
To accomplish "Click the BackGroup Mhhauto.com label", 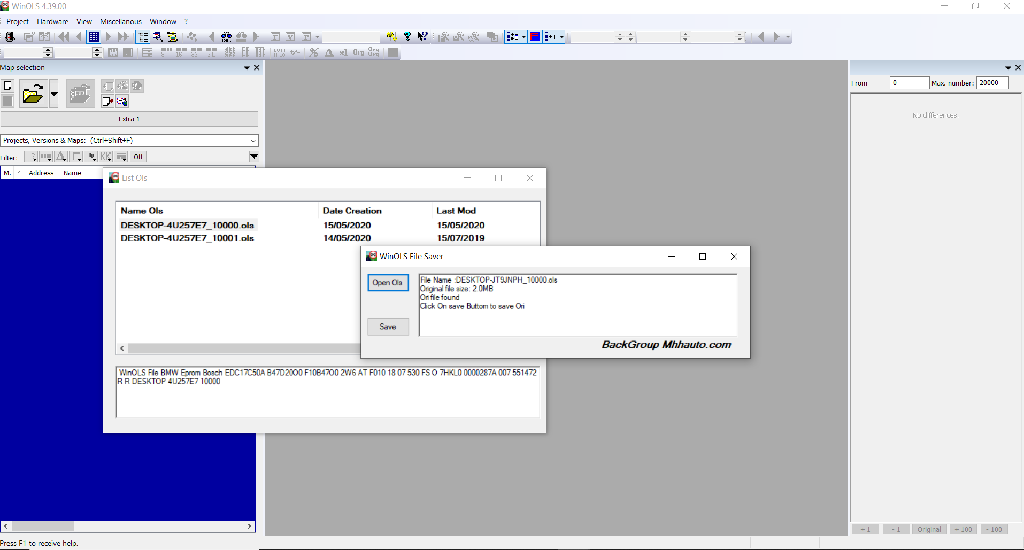I will click(666, 345).
